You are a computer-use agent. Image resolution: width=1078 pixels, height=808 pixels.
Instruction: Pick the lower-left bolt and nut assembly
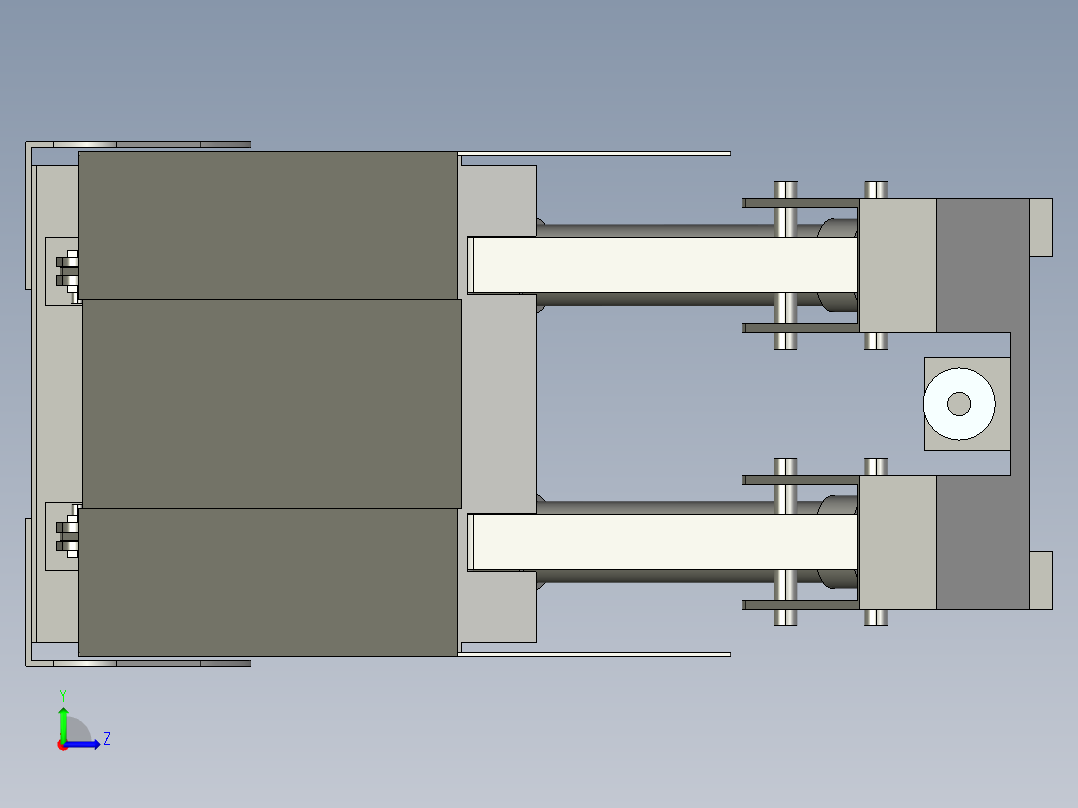pyautogui.click(x=67, y=534)
